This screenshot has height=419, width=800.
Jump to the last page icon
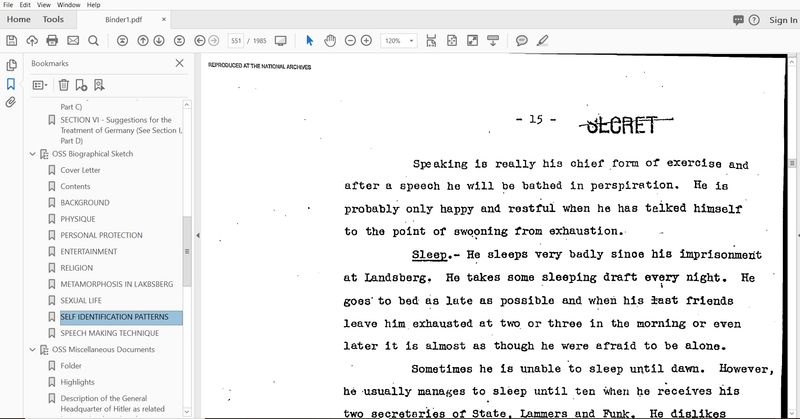click(179, 40)
